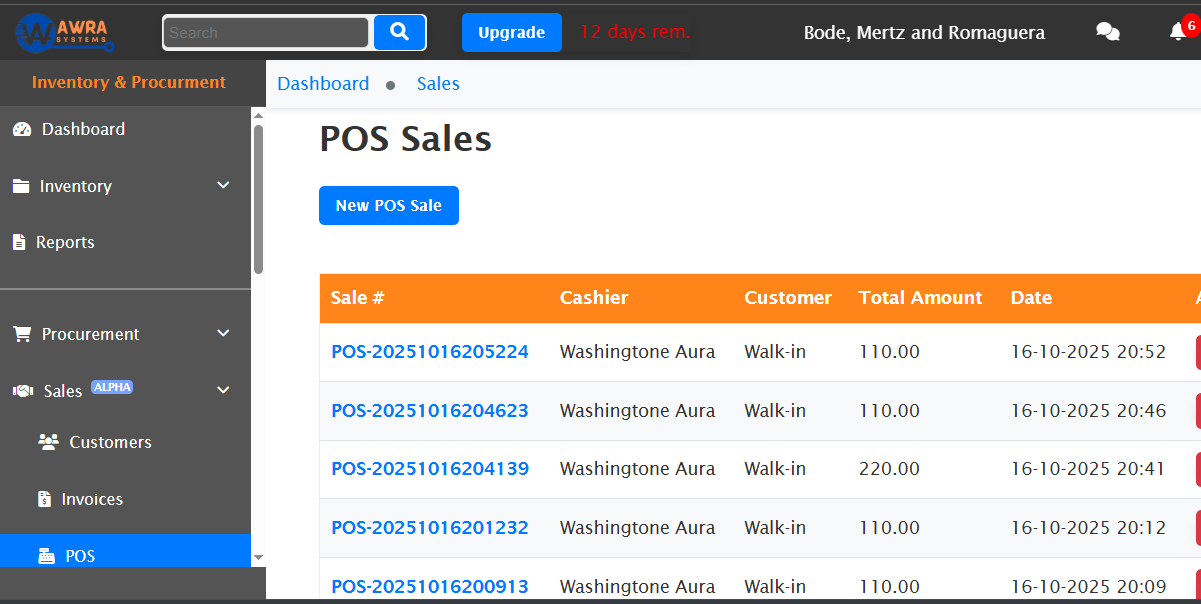Expand the Inventory menu chevron
This screenshot has width=1201, height=604.
point(222,185)
